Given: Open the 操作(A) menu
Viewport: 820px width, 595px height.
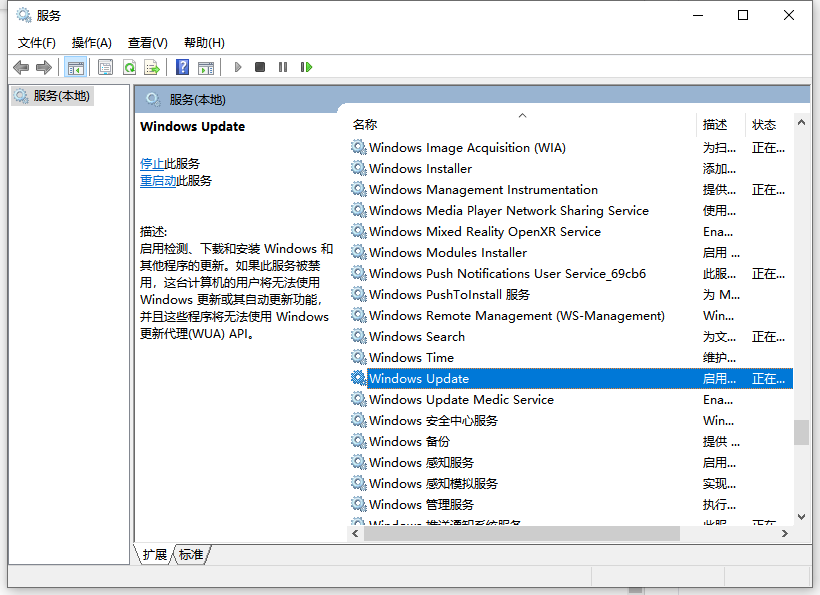Looking at the screenshot, I should click(x=91, y=42).
